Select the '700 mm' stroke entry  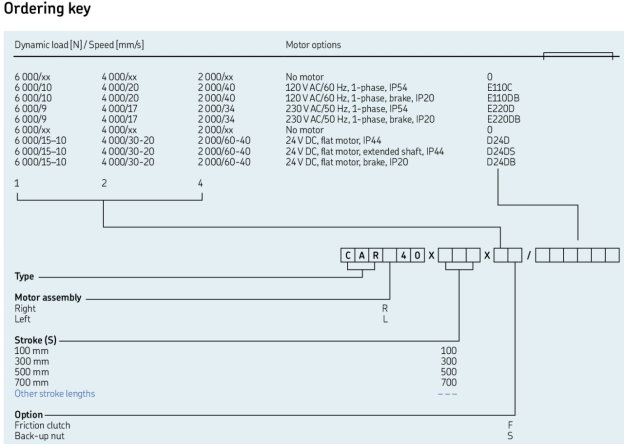pyautogui.click(x=31, y=382)
